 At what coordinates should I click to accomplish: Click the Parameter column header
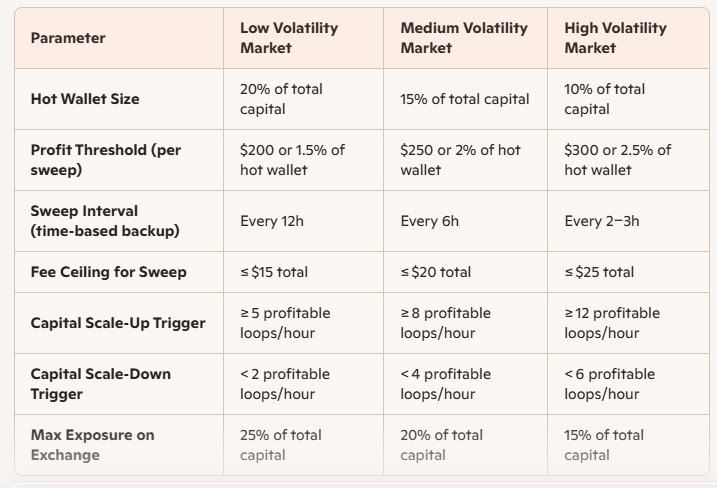(68, 38)
